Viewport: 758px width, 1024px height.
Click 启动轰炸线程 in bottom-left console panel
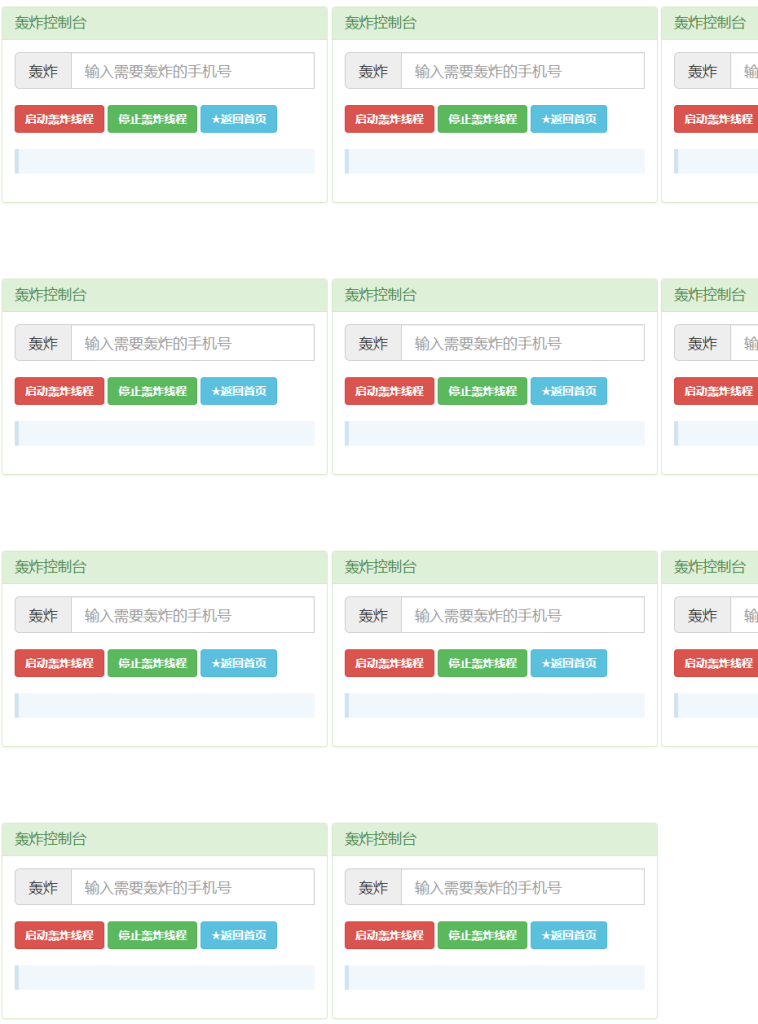[59, 935]
